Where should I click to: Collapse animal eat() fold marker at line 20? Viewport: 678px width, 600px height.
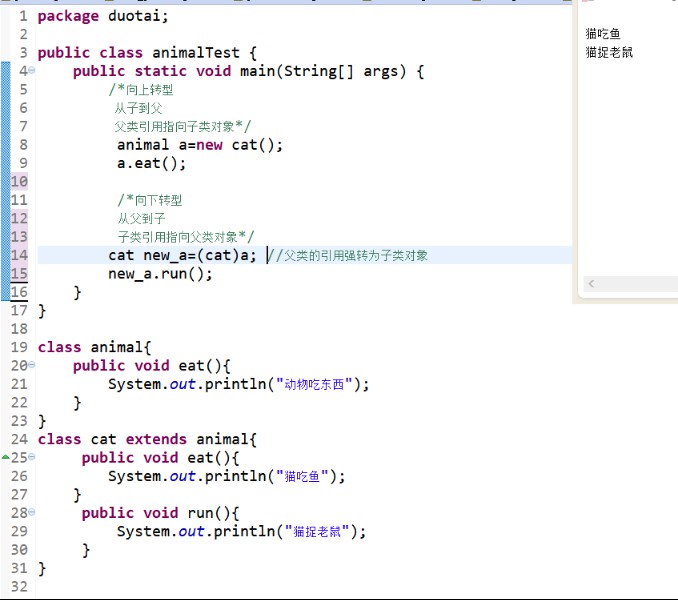point(32,365)
